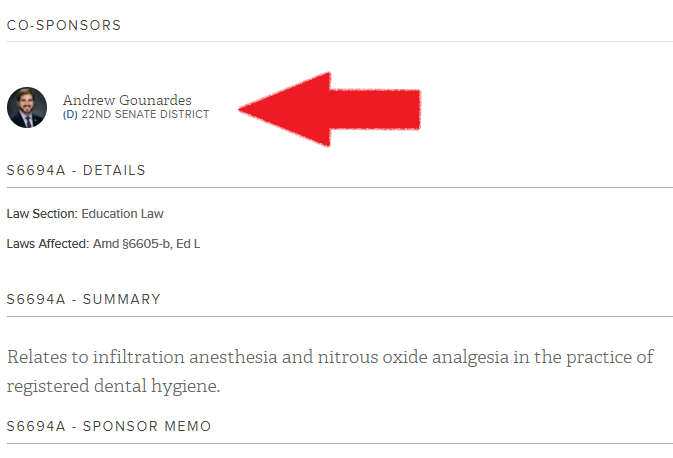The width and height of the screenshot is (673, 458).
Task: Open the S6694A - SPONSOR MEMO heading
Action: click(x=109, y=426)
